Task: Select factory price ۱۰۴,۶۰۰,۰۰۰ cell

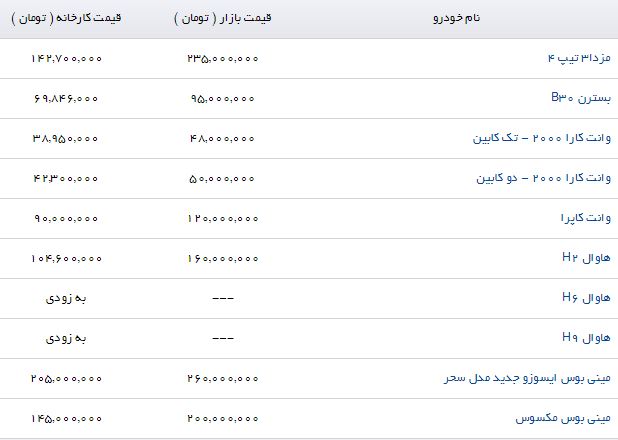Action: (66, 259)
